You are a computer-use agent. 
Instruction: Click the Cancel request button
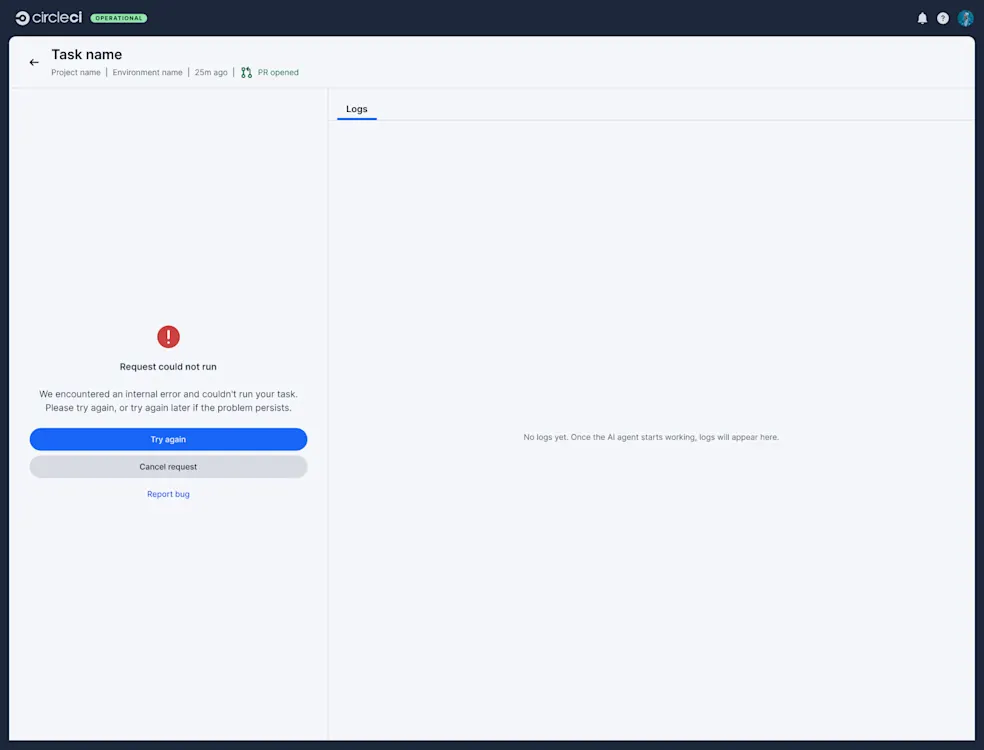pos(168,466)
